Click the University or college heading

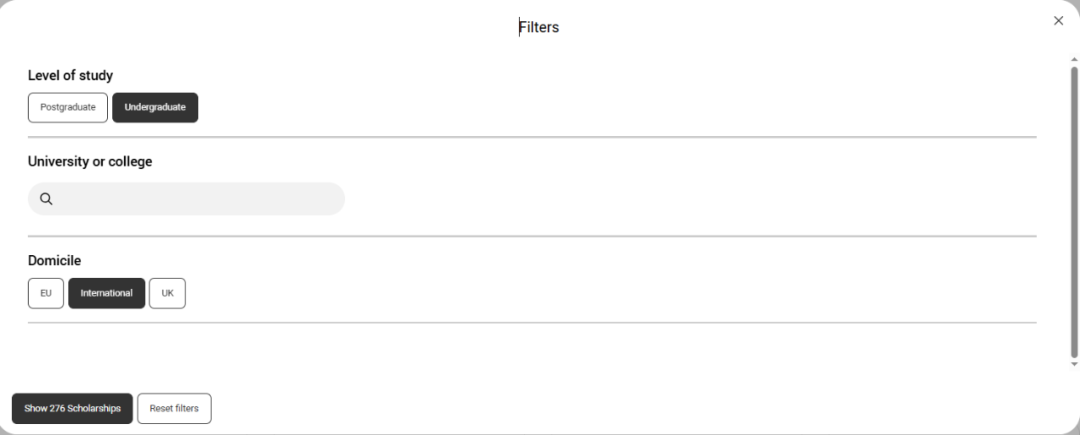tap(90, 161)
